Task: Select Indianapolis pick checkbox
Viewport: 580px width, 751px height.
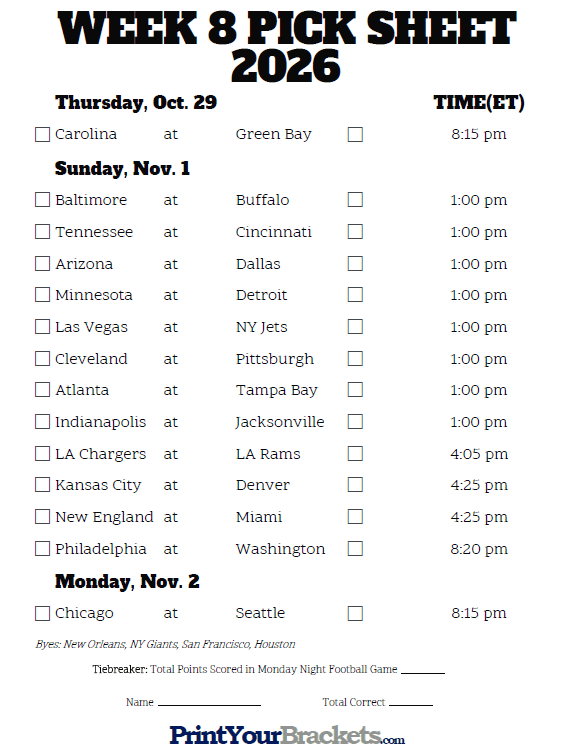Action: [43, 422]
